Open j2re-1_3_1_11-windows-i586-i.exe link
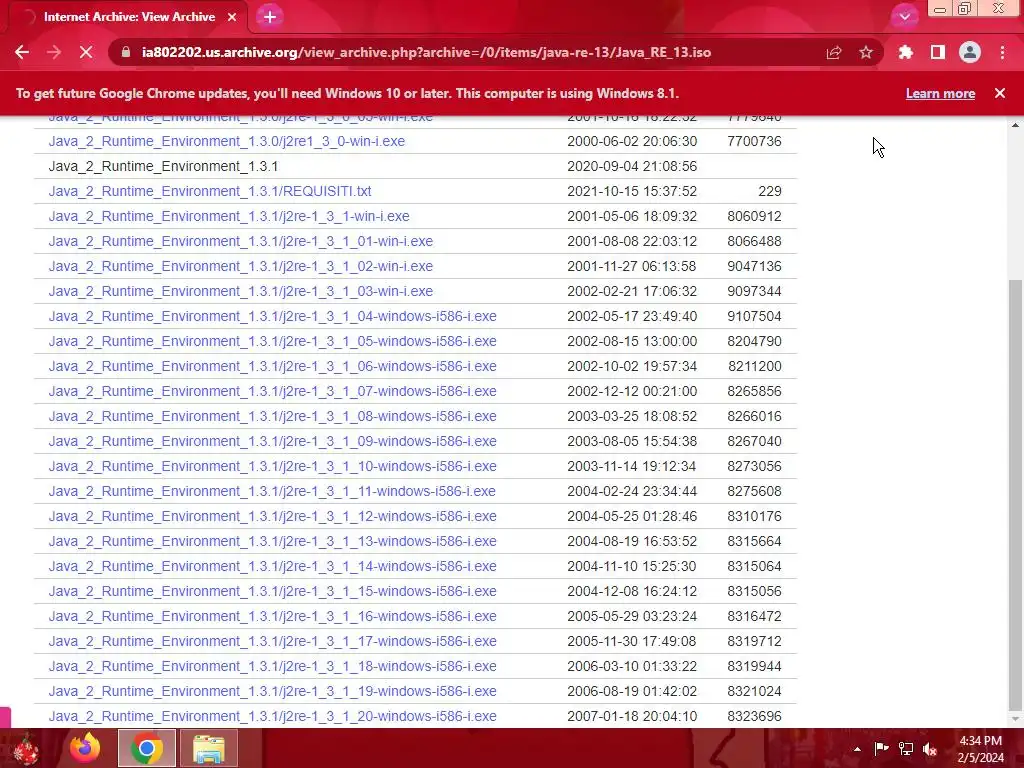The width and height of the screenshot is (1024, 768). 272,491
